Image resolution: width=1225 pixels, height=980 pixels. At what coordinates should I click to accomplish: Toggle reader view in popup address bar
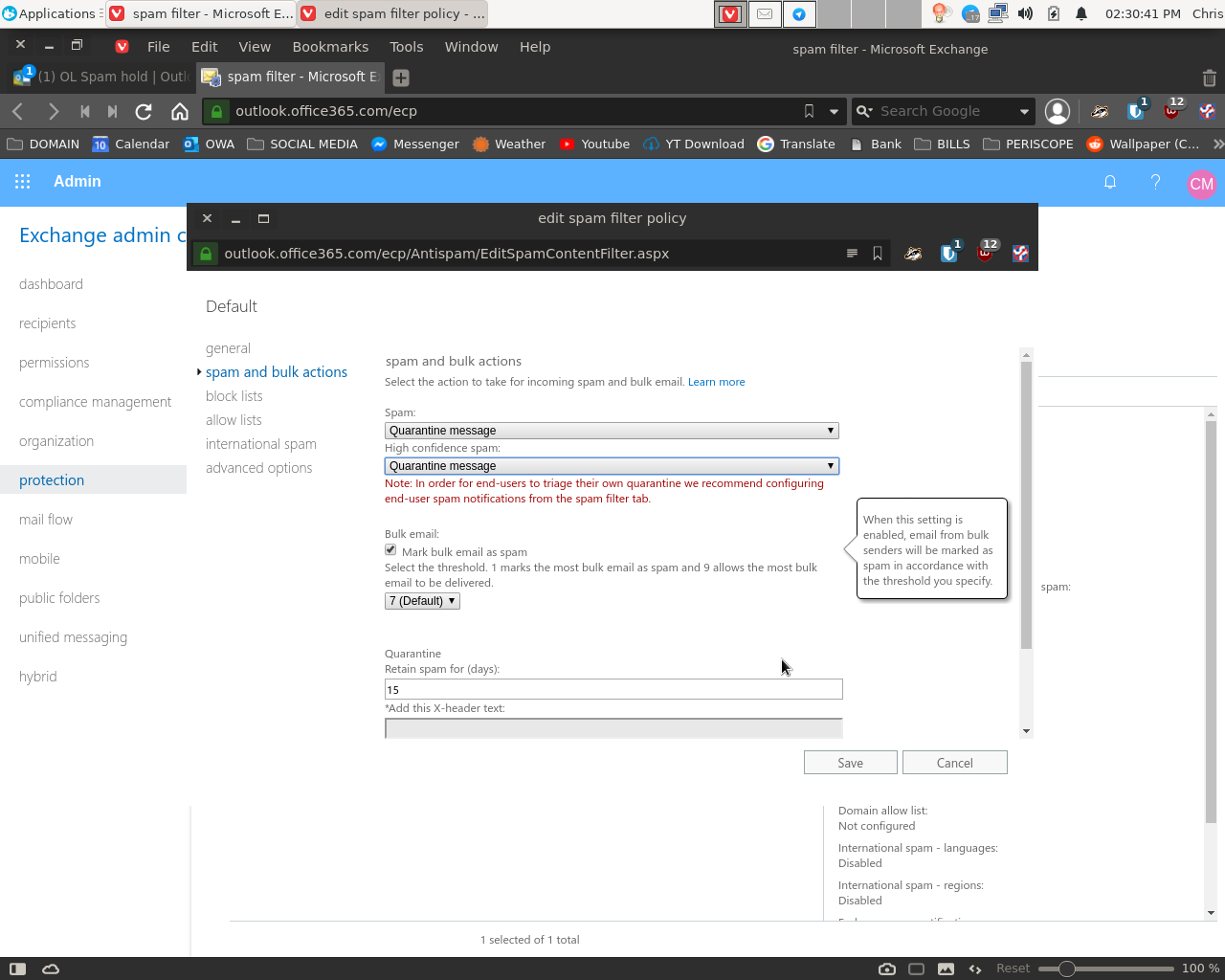click(x=852, y=254)
